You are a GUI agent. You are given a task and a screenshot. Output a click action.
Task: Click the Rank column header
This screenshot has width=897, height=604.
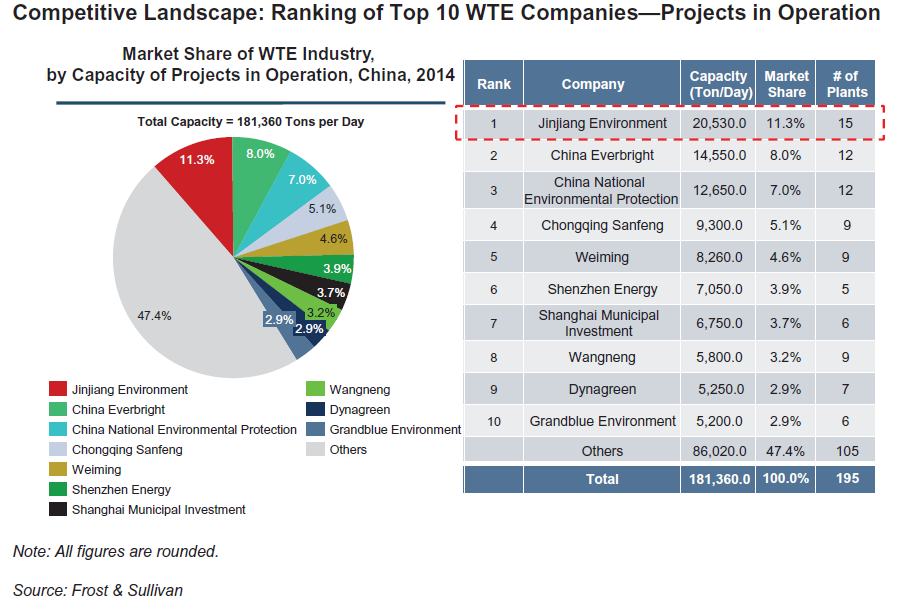494,84
